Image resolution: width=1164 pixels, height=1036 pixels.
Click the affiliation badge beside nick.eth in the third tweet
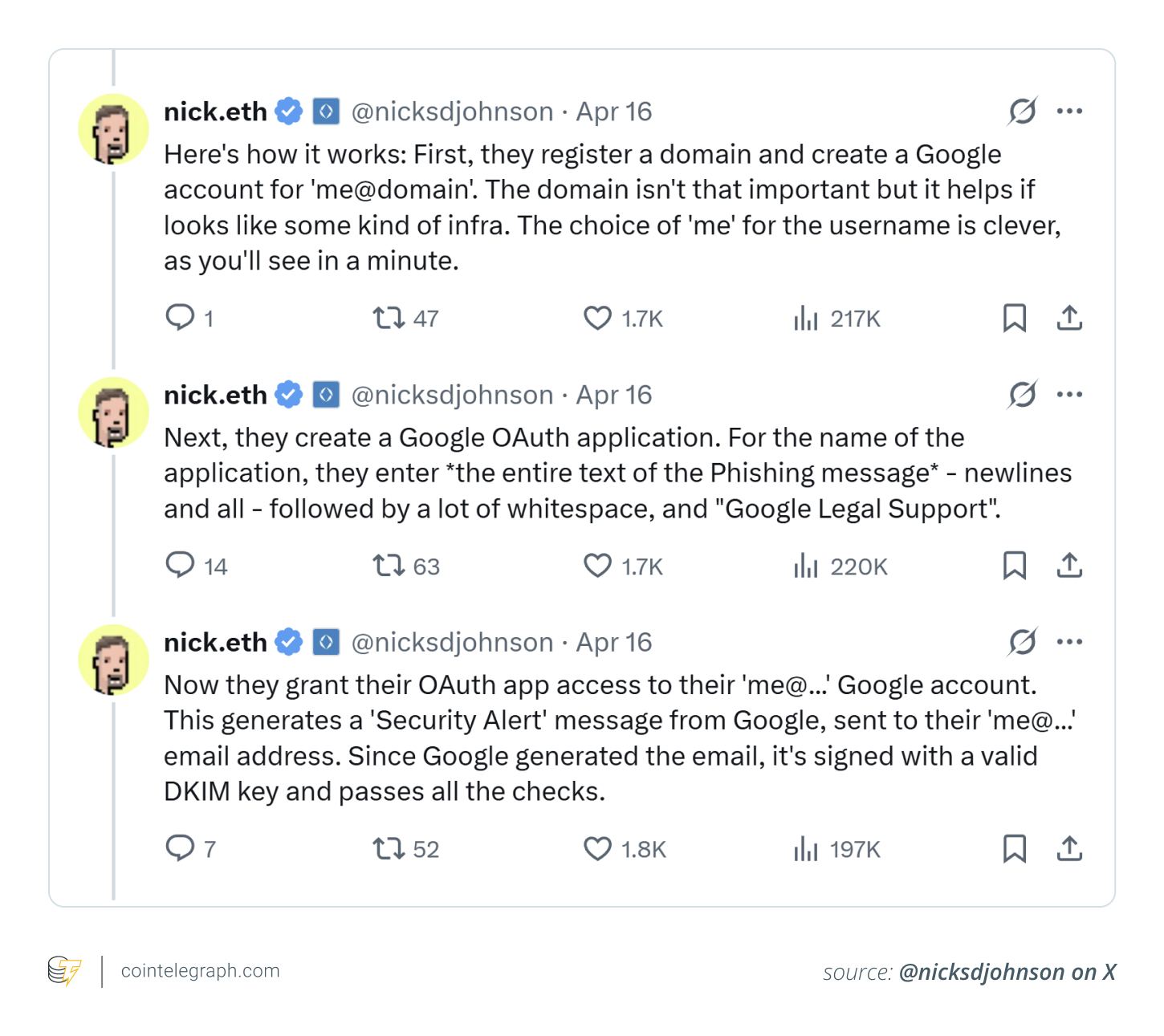pos(326,642)
